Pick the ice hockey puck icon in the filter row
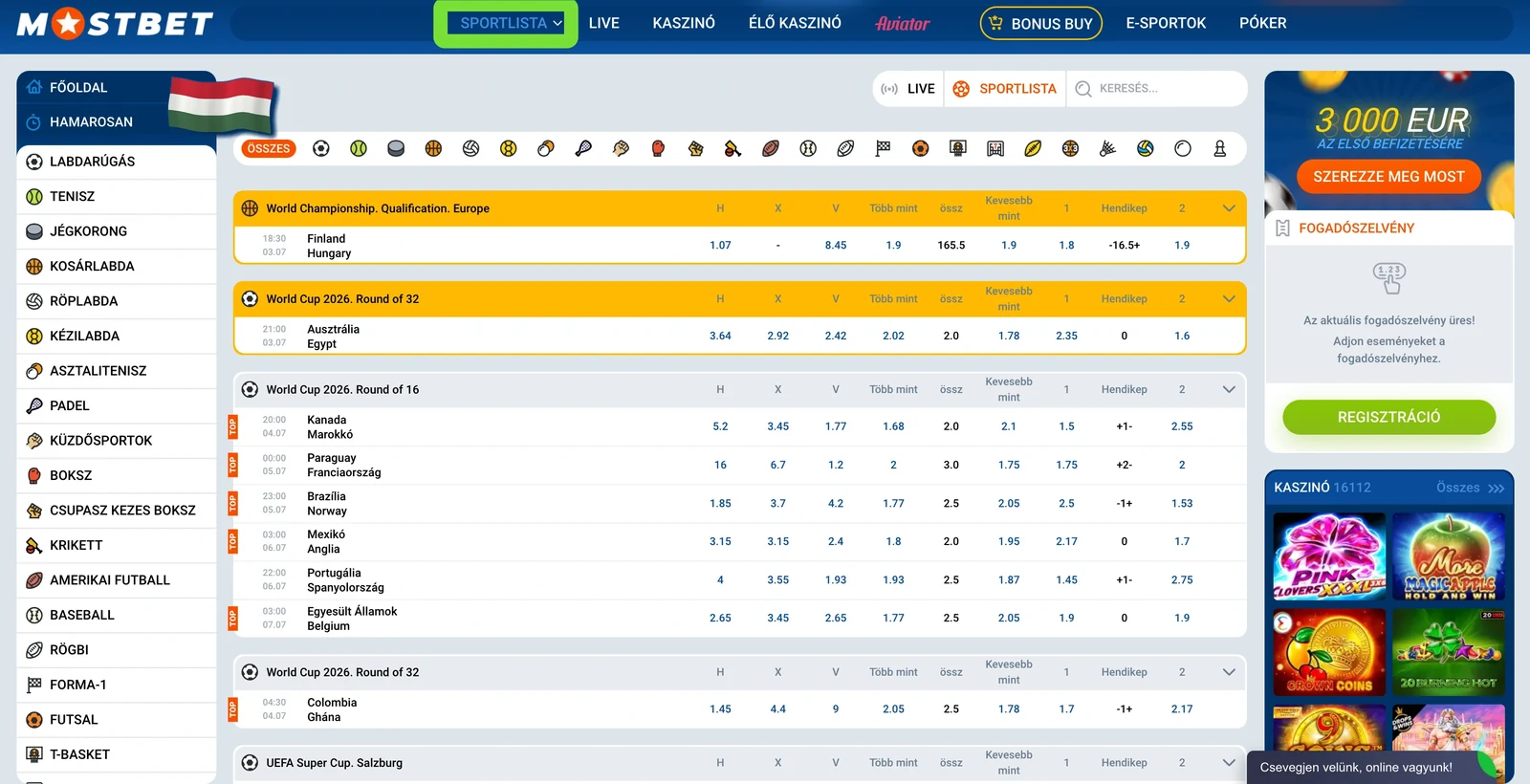 [396, 148]
